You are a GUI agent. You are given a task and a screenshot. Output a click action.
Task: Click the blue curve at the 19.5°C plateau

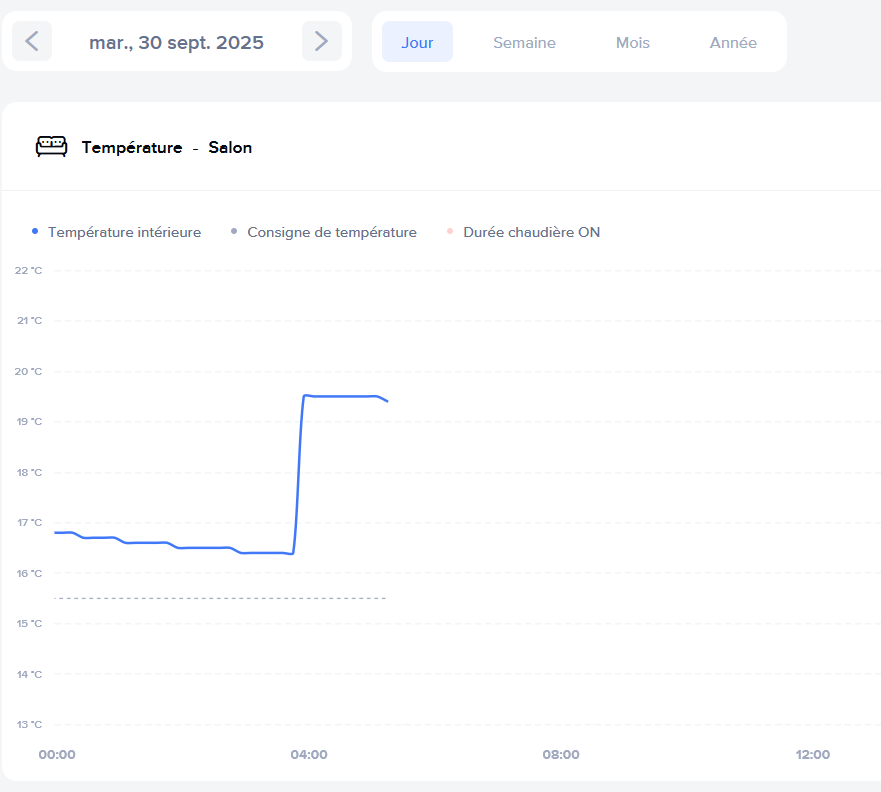pyautogui.click(x=345, y=396)
